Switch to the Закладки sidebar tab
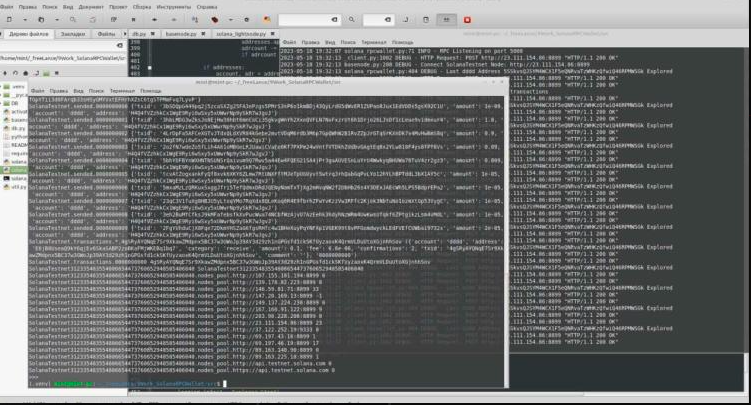This screenshot has width=751, height=405. [73, 34]
